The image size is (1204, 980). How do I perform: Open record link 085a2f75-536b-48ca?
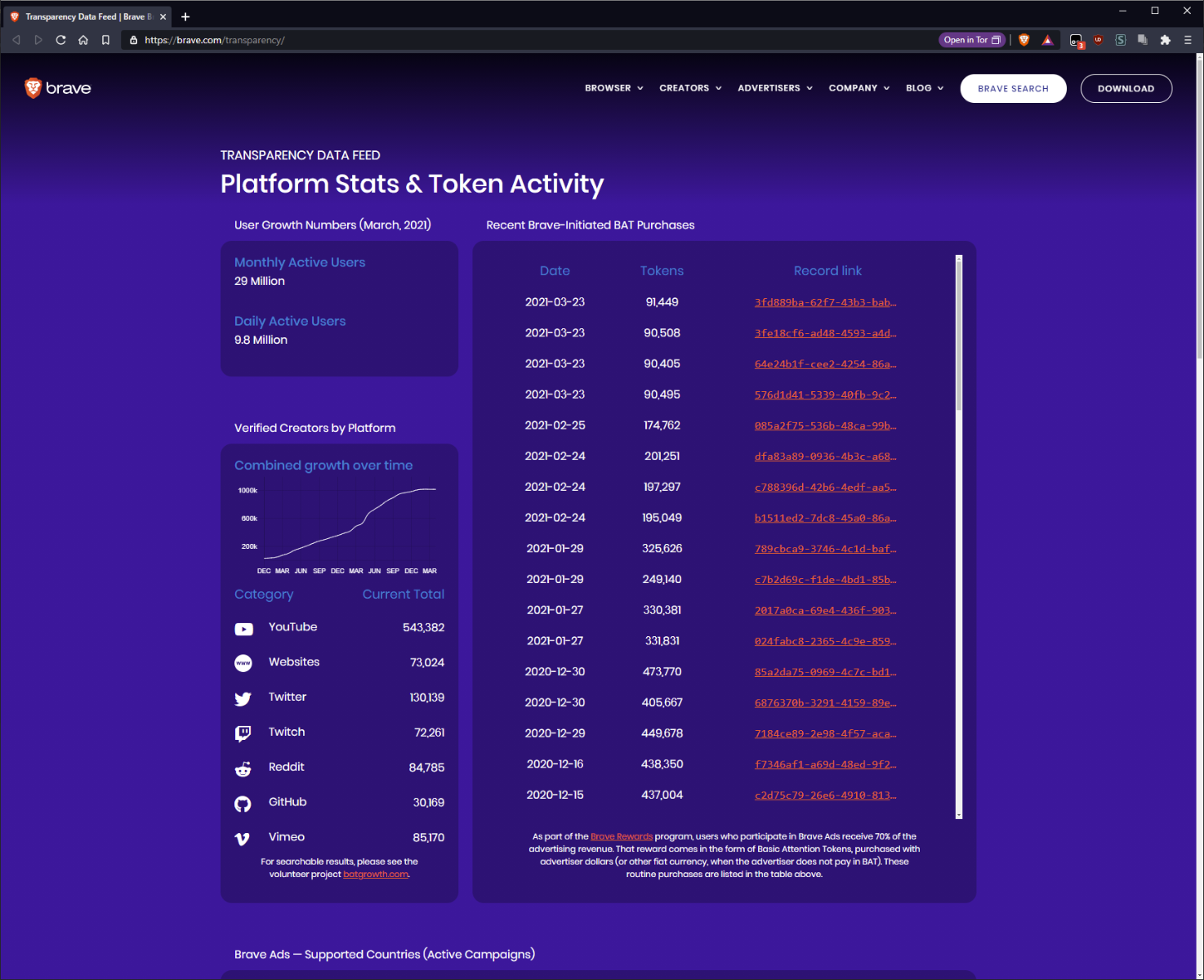click(x=825, y=425)
